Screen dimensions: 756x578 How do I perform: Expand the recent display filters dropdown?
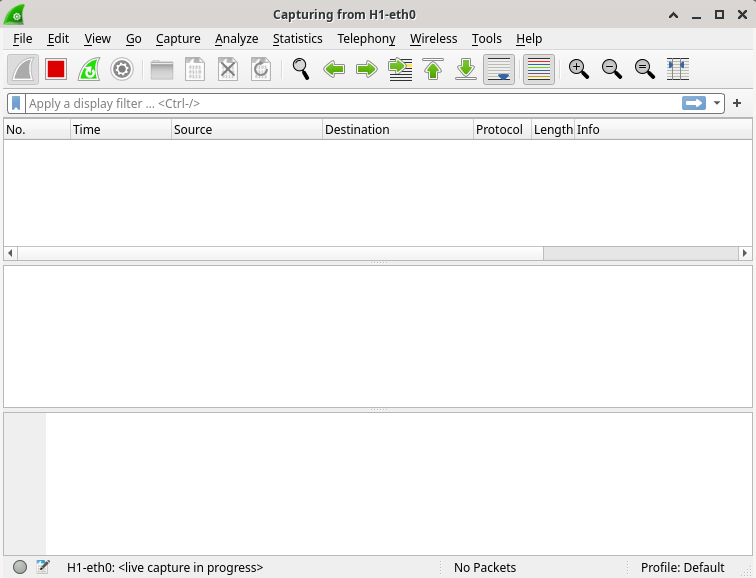point(717,103)
